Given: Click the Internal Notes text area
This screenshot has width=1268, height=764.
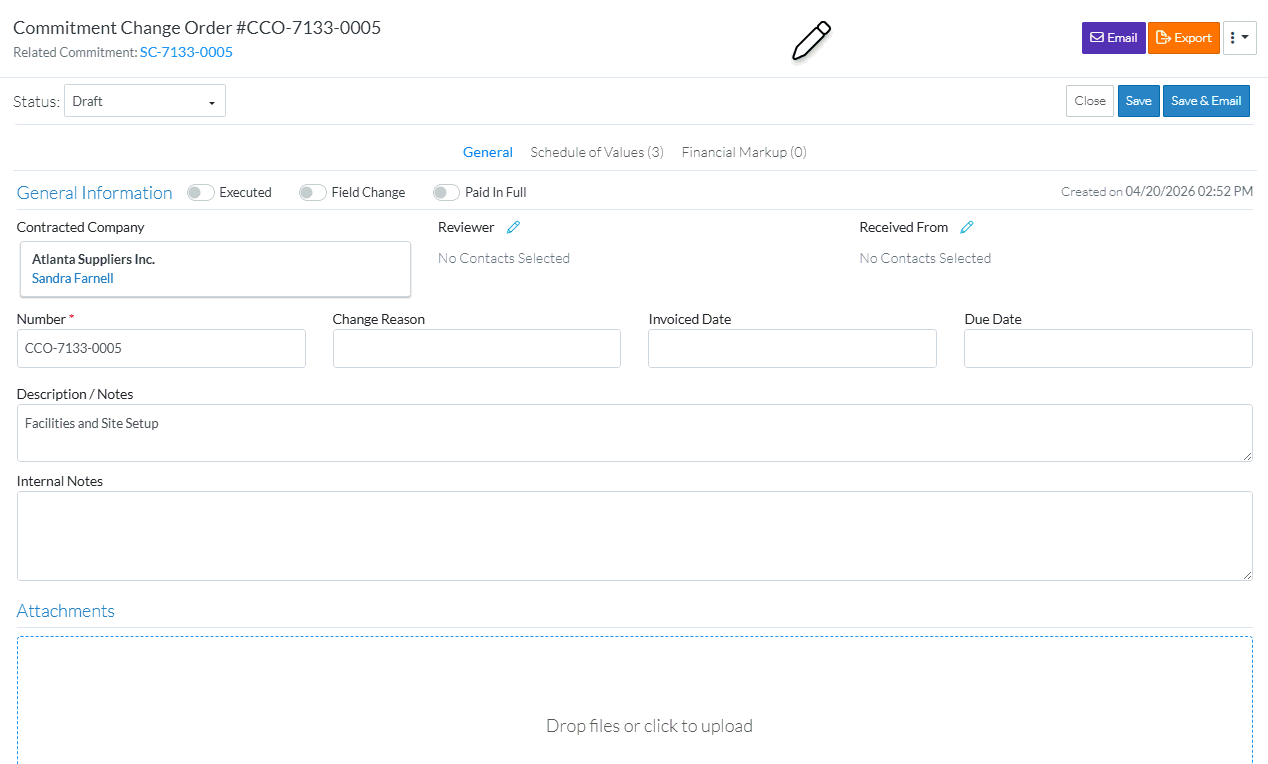Looking at the screenshot, I should click(635, 536).
